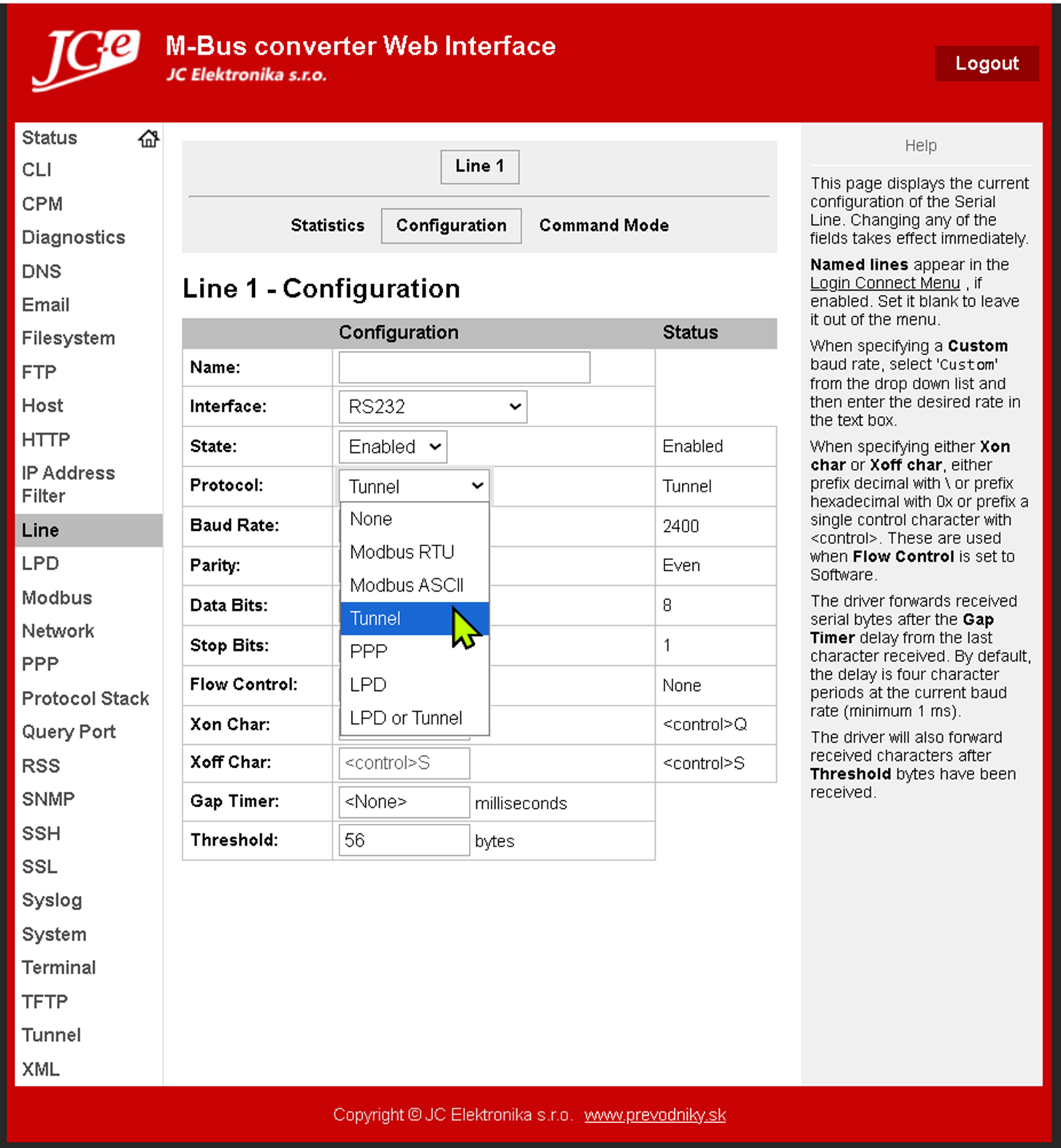
Task: Focus the Name text field
Action: 464,367
